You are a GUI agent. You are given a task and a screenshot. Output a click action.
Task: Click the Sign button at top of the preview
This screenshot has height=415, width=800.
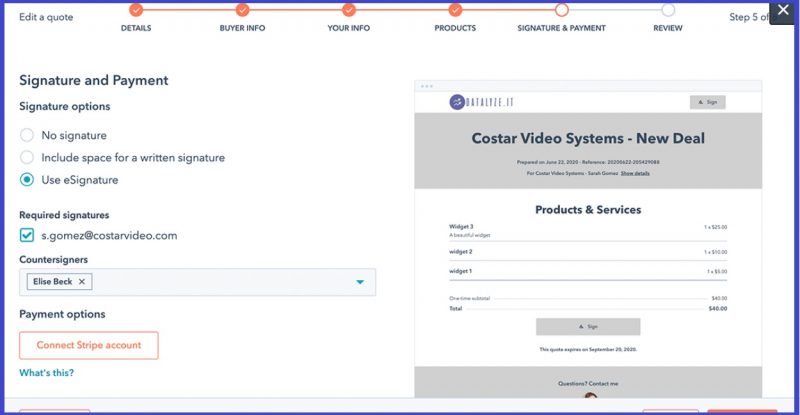click(708, 102)
